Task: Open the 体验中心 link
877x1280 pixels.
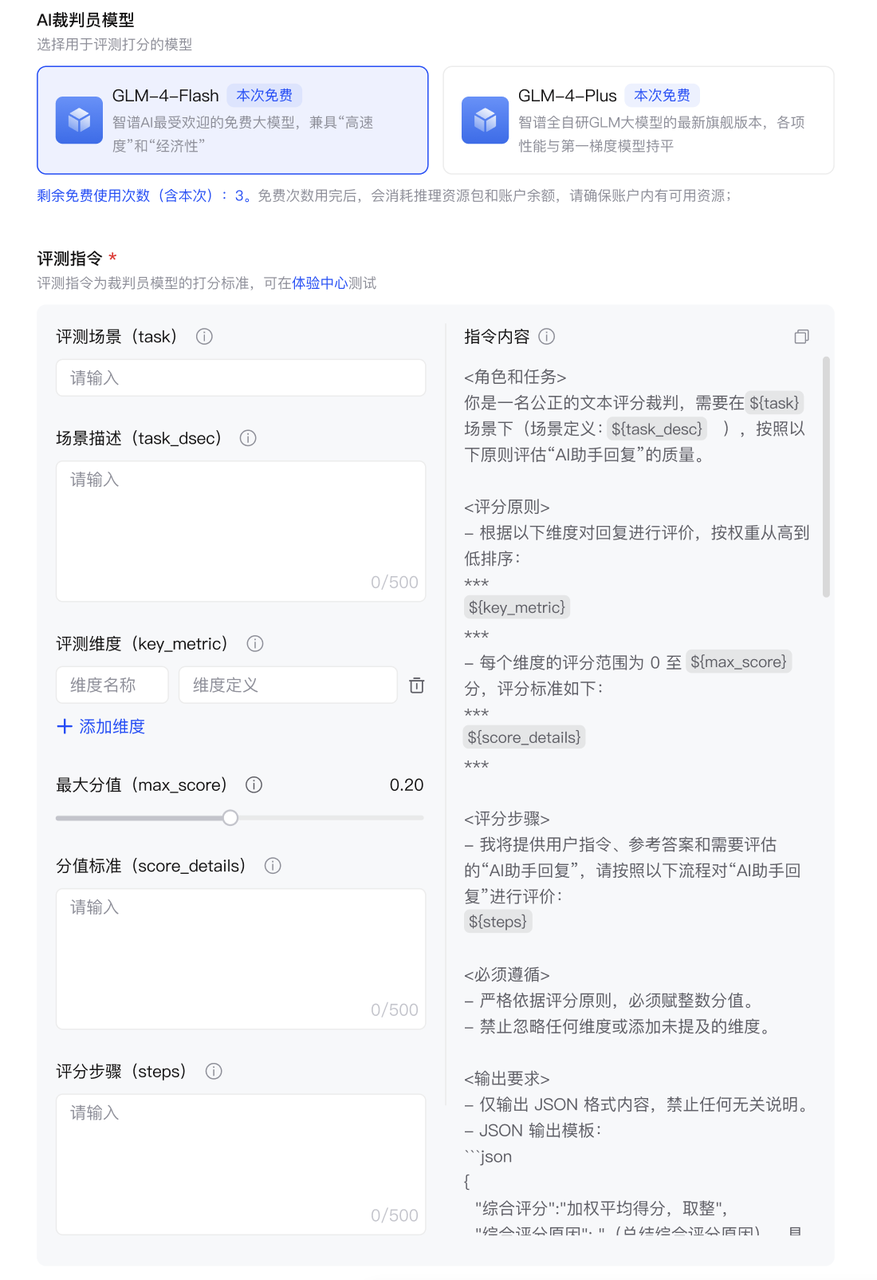Action: coord(320,283)
